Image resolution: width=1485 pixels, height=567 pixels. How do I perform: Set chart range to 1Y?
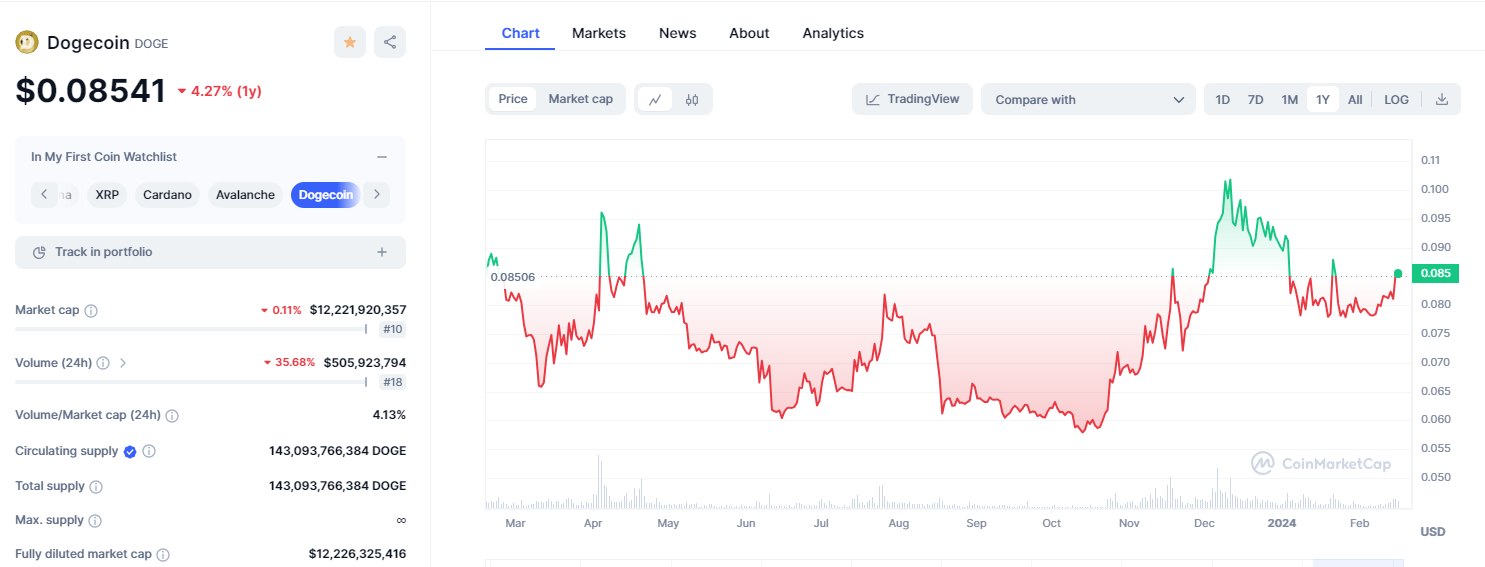tap(1323, 99)
